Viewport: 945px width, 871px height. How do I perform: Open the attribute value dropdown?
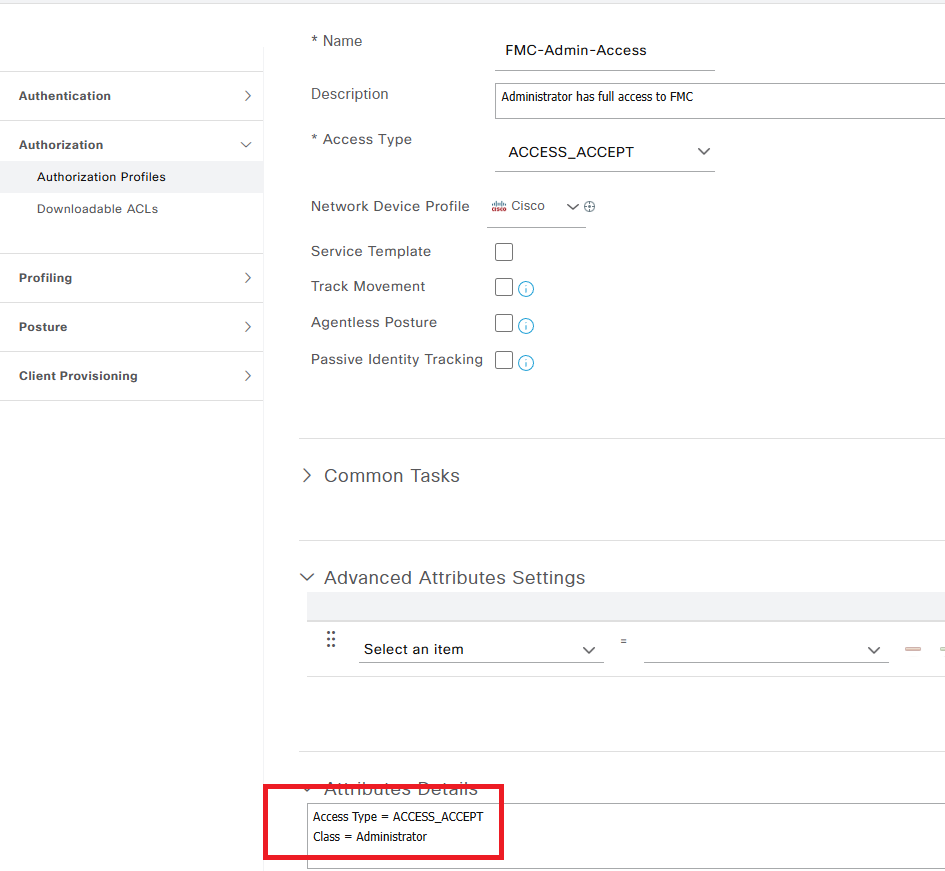[x=766, y=649]
